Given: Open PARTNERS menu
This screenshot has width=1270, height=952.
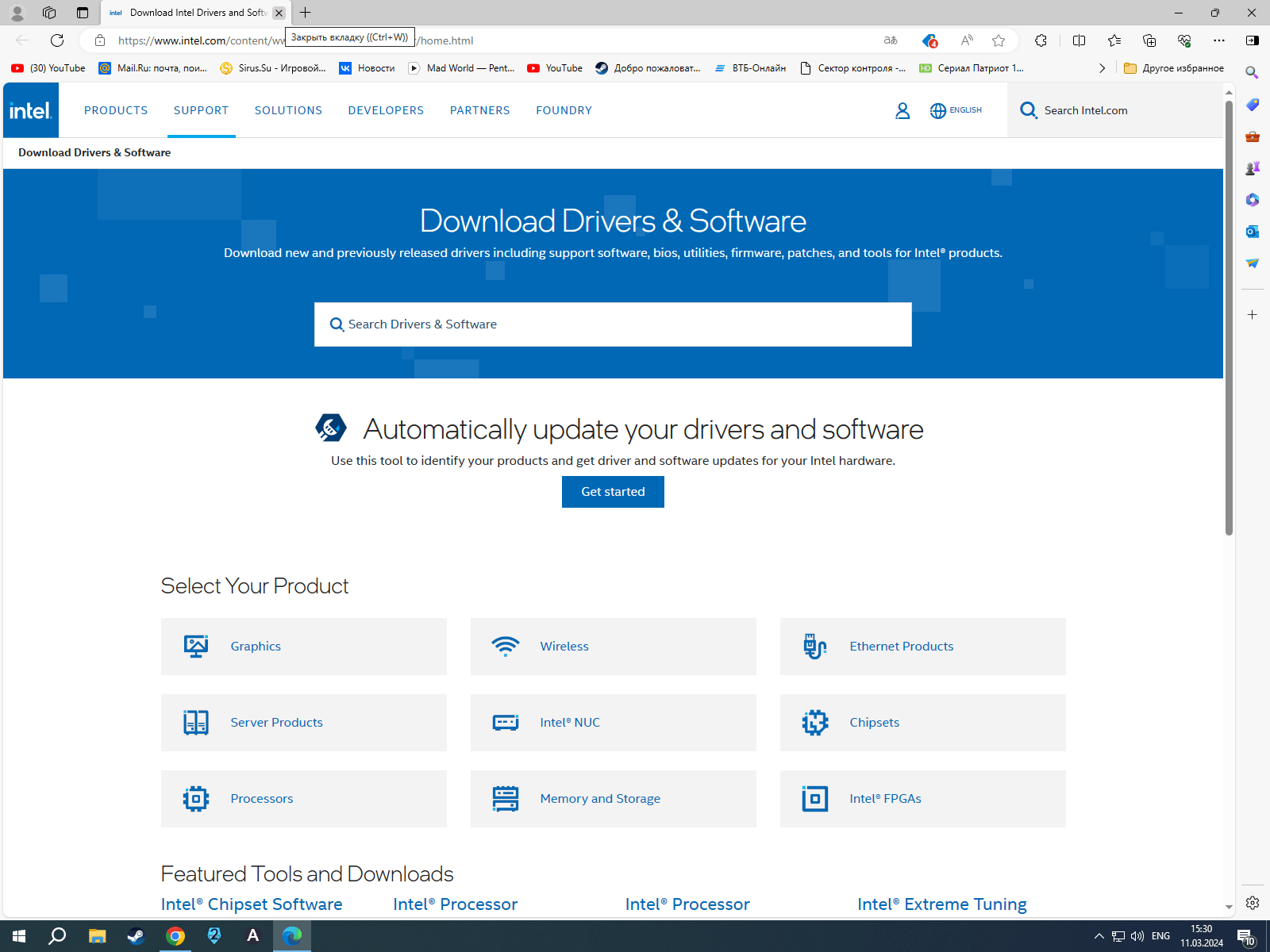Looking at the screenshot, I should 480,110.
